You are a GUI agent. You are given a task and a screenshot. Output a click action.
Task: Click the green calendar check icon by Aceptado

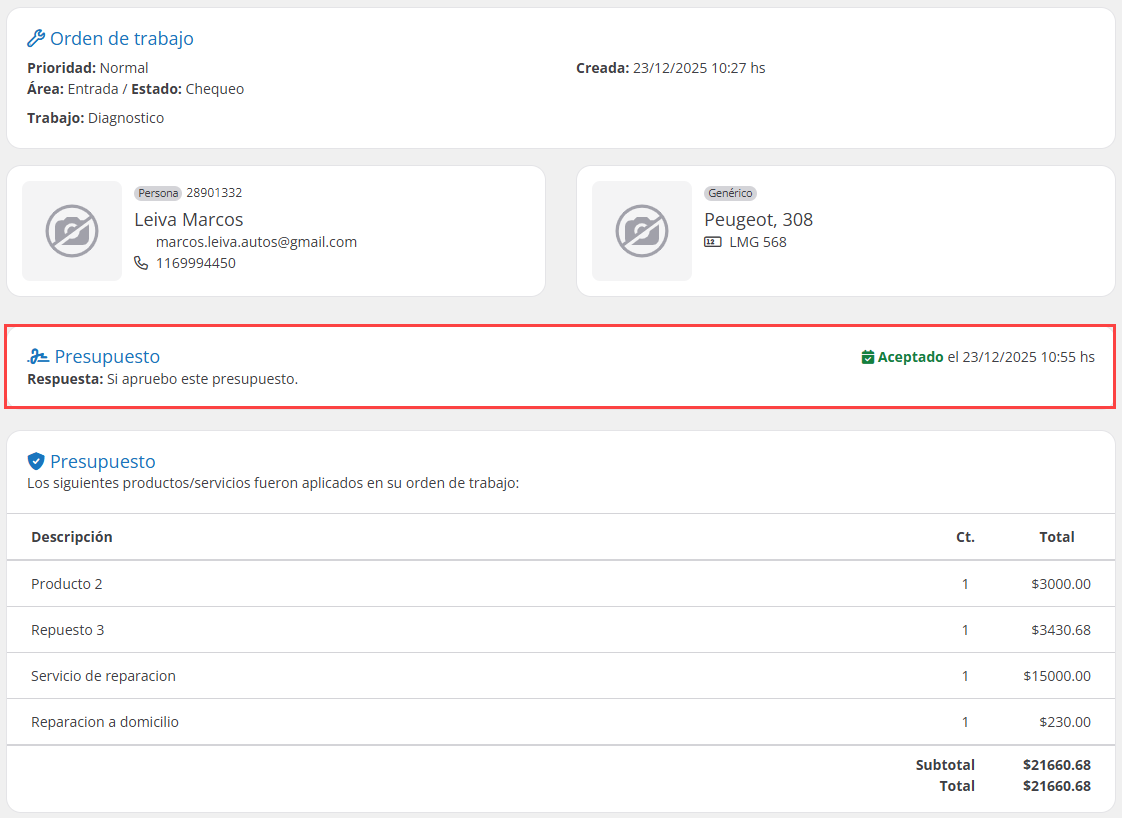tap(868, 357)
